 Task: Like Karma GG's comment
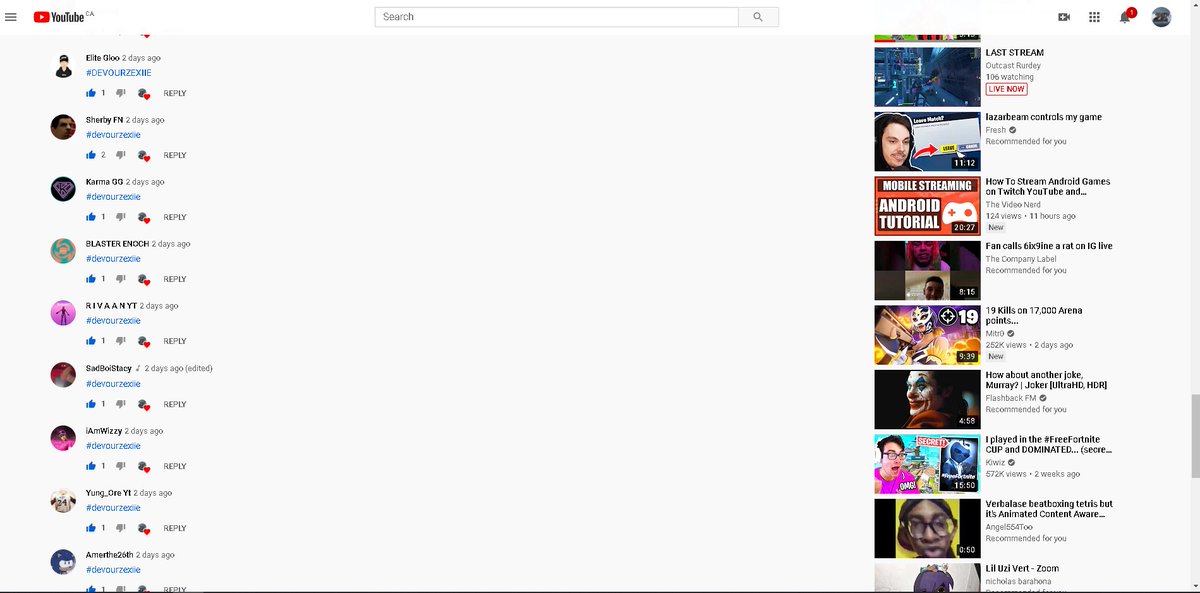click(91, 217)
